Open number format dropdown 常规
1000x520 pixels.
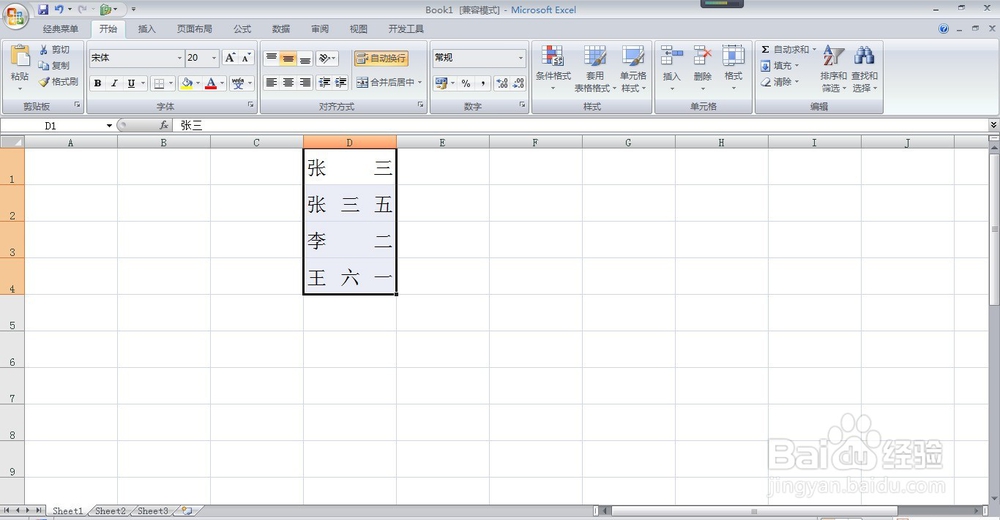pos(520,58)
